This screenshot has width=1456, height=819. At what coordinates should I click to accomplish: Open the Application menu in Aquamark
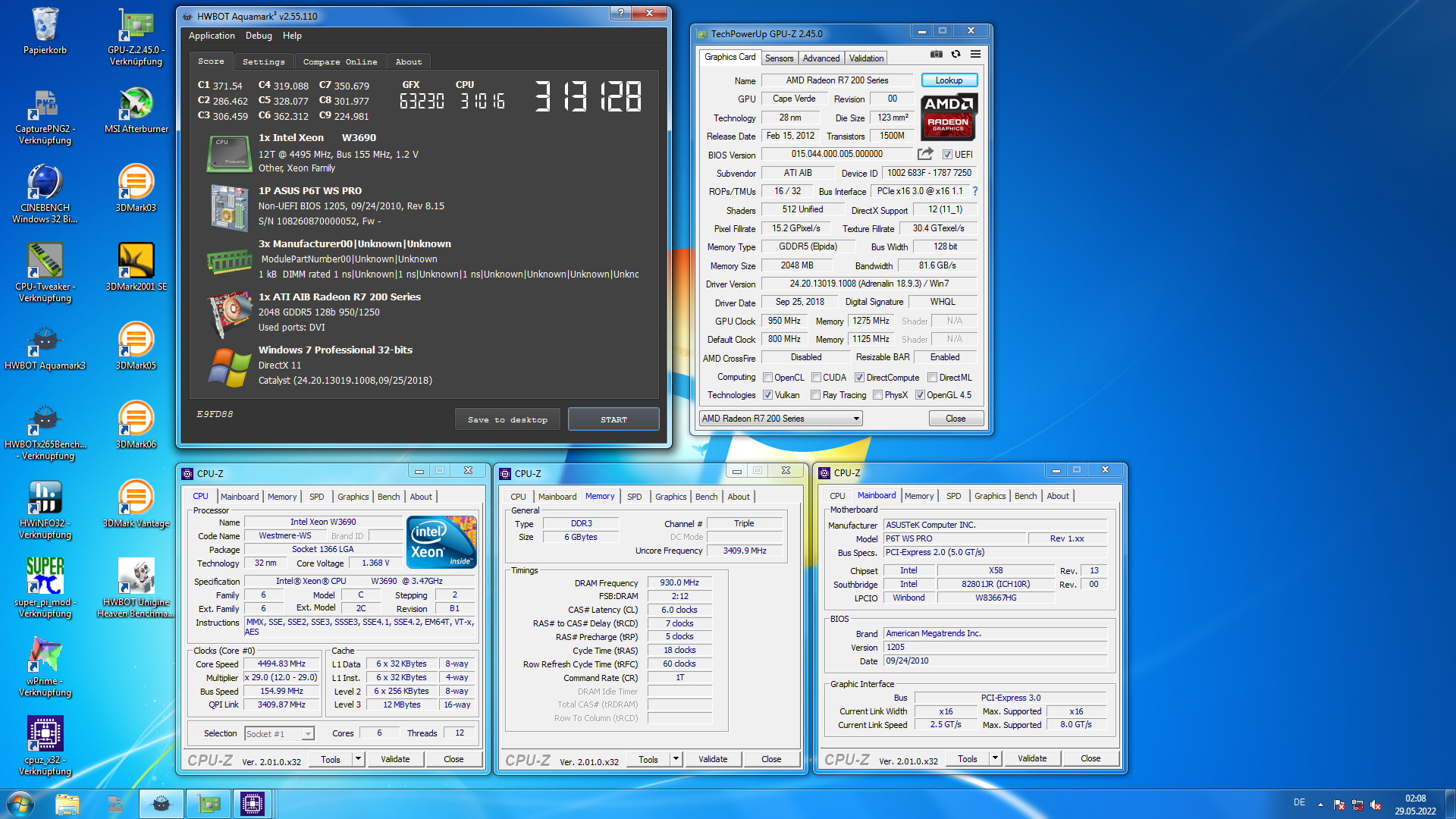click(212, 36)
